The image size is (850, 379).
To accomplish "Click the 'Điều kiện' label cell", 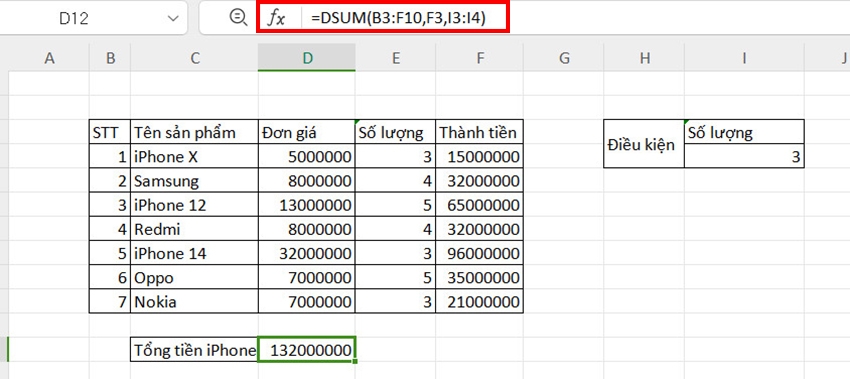I will [644, 144].
